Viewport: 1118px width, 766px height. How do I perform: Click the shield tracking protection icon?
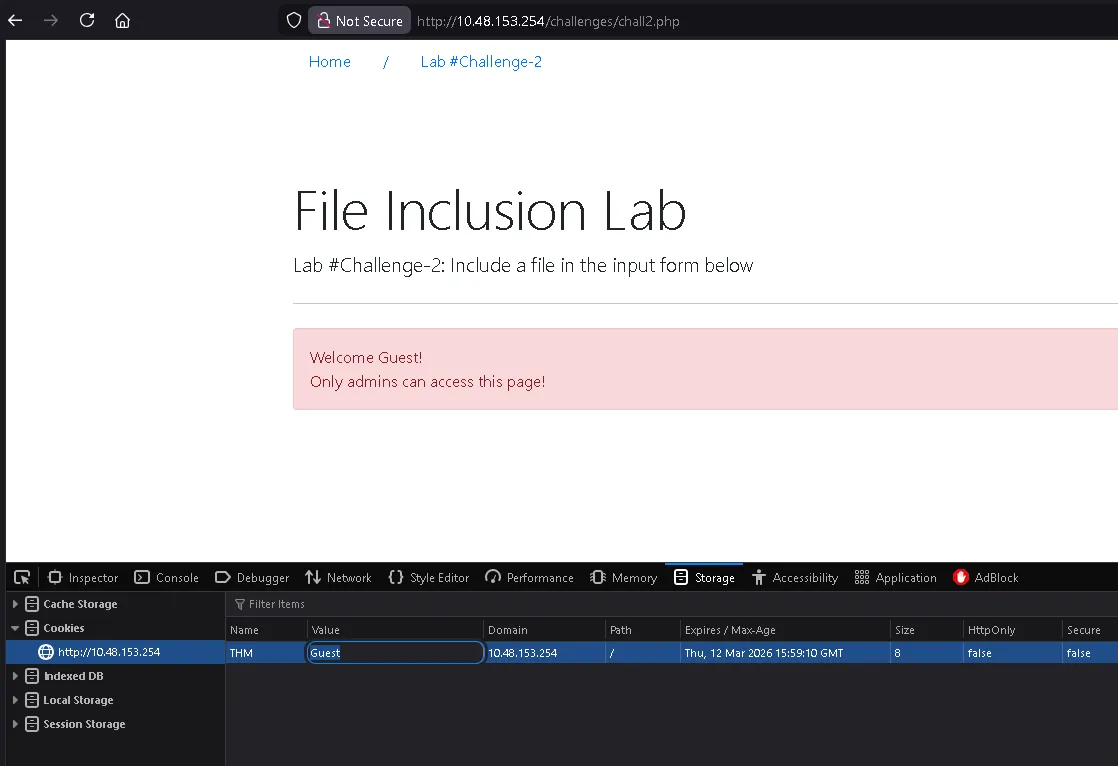pos(294,20)
